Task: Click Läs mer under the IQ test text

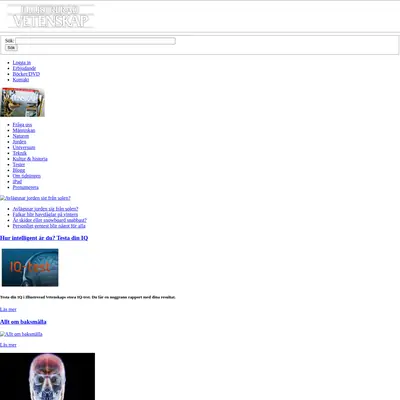Action: [x=8, y=309]
